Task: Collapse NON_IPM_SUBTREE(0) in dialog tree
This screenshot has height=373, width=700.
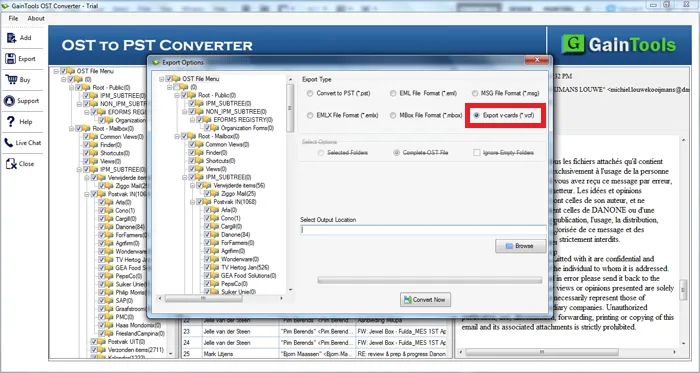Action: click(185, 112)
